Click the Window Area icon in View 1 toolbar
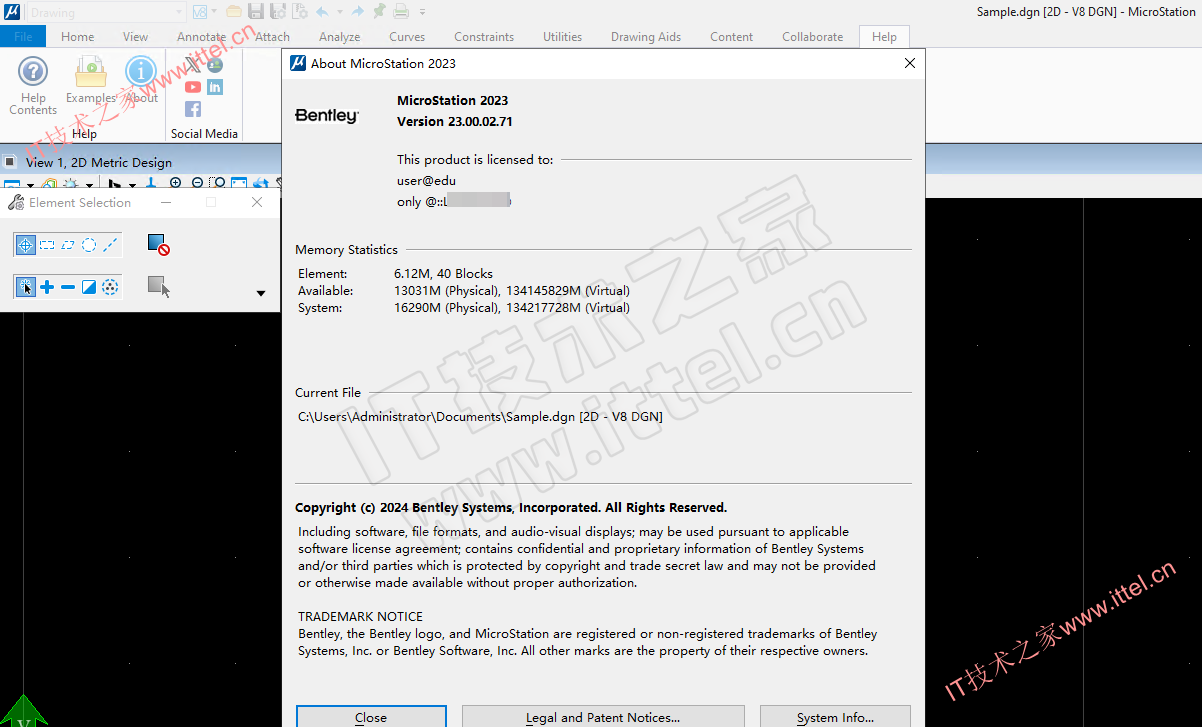 (218, 182)
